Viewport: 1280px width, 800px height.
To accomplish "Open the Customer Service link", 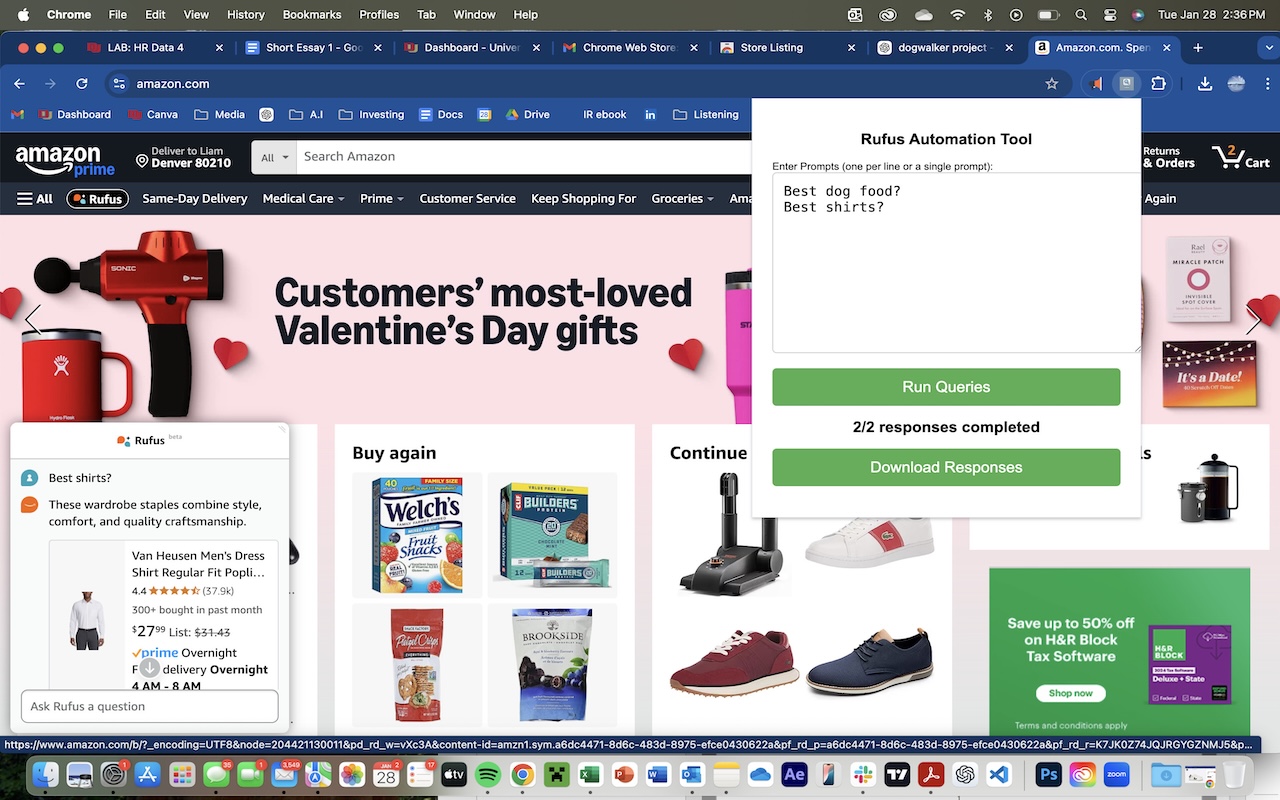I will (467, 199).
